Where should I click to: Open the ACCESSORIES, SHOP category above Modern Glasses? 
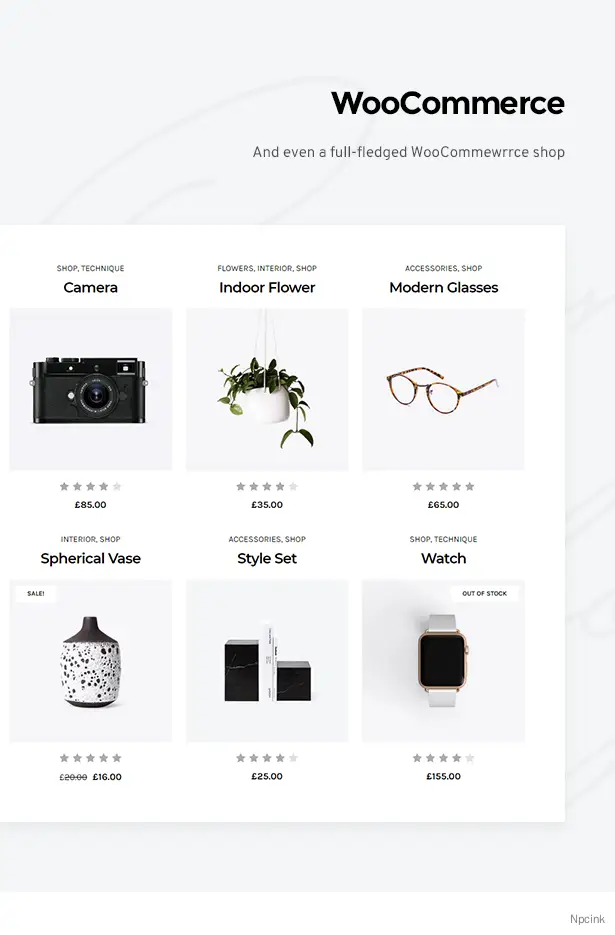(x=443, y=268)
